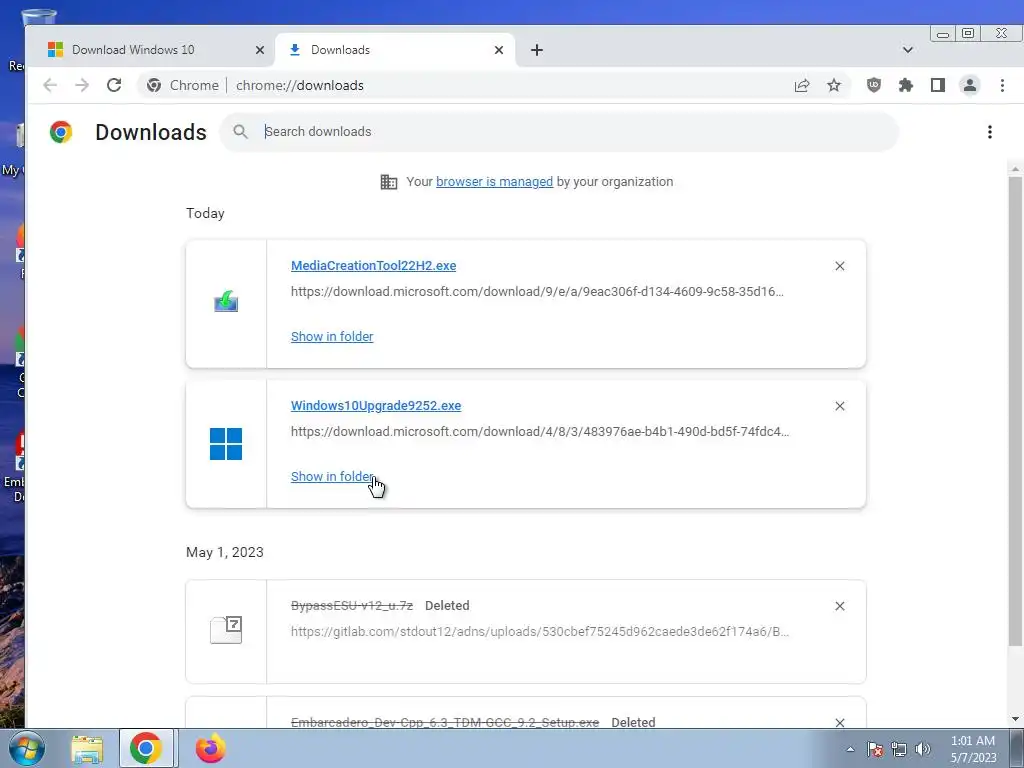The height and width of the screenshot is (768, 1024).
Task: Open a new tab with plus button
Action: pyautogui.click(x=537, y=50)
